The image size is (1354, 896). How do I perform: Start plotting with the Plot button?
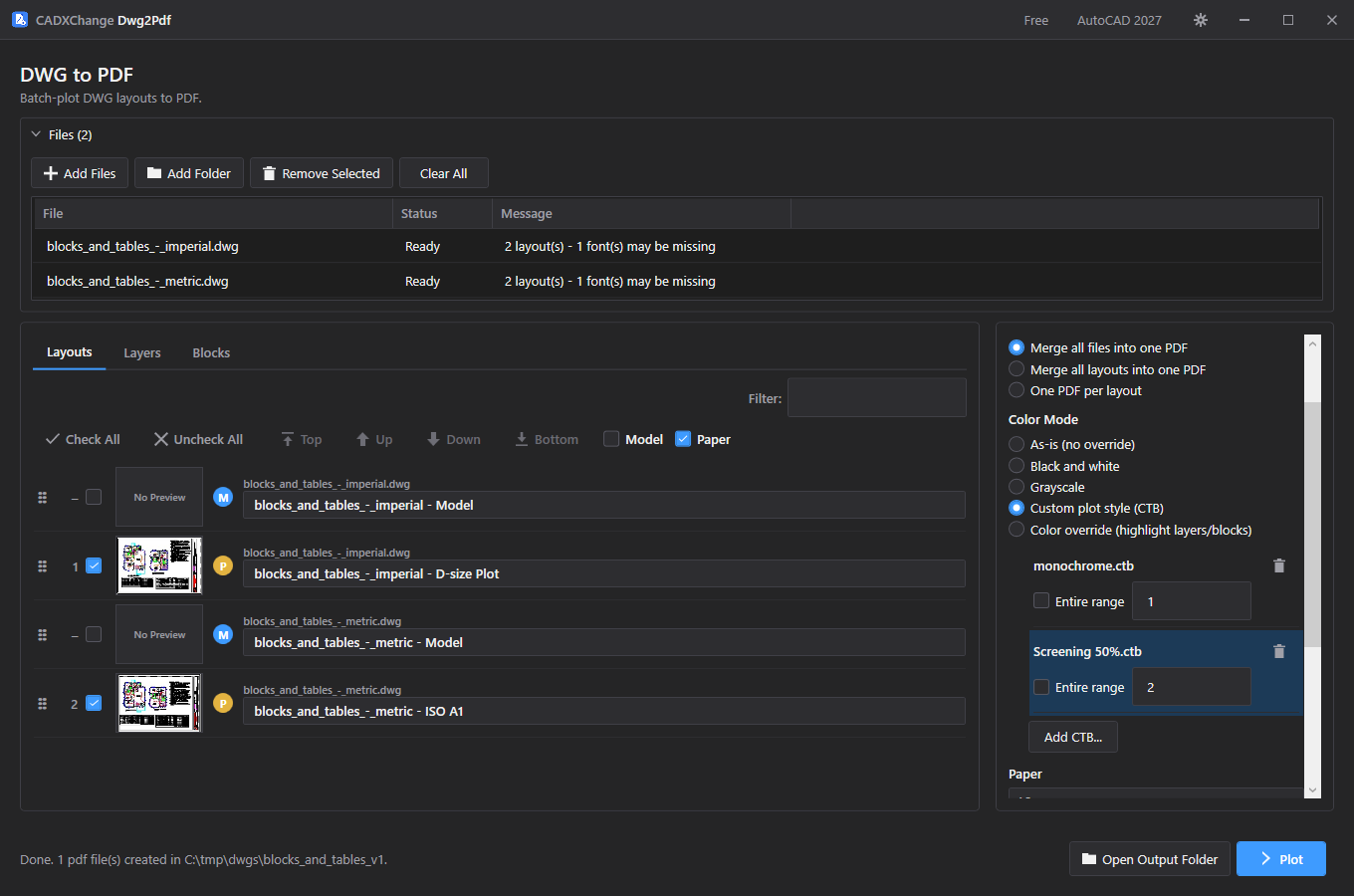(1281, 859)
